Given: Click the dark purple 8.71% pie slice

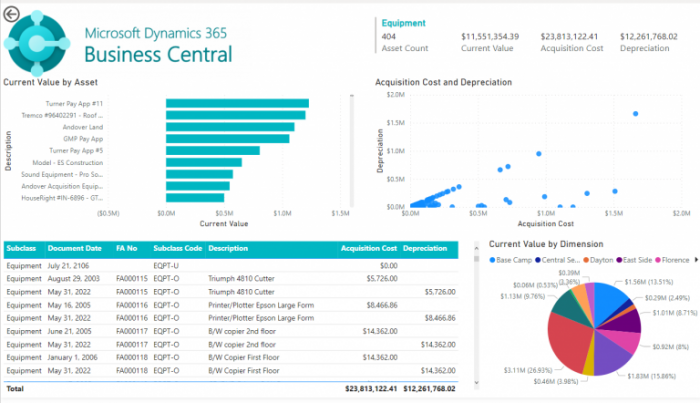Looking at the screenshot, I should click(625, 321).
